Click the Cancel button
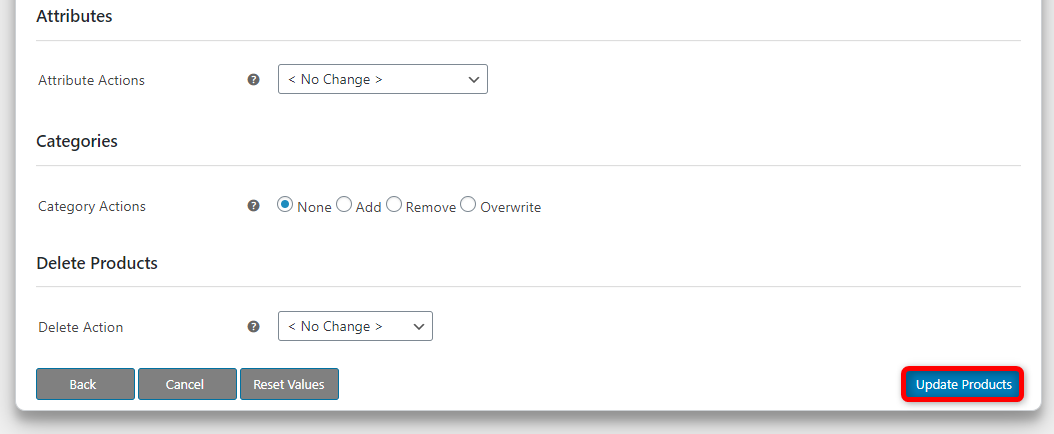 pyautogui.click(x=188, y=384)
